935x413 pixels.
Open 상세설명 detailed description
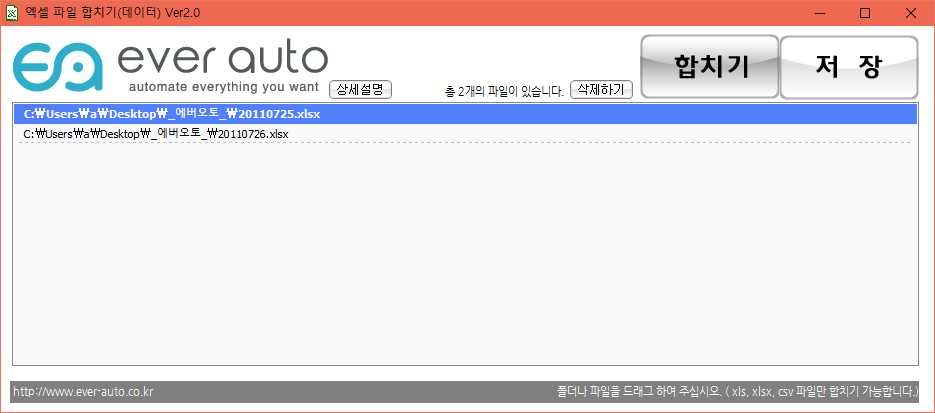coord(360,90)
